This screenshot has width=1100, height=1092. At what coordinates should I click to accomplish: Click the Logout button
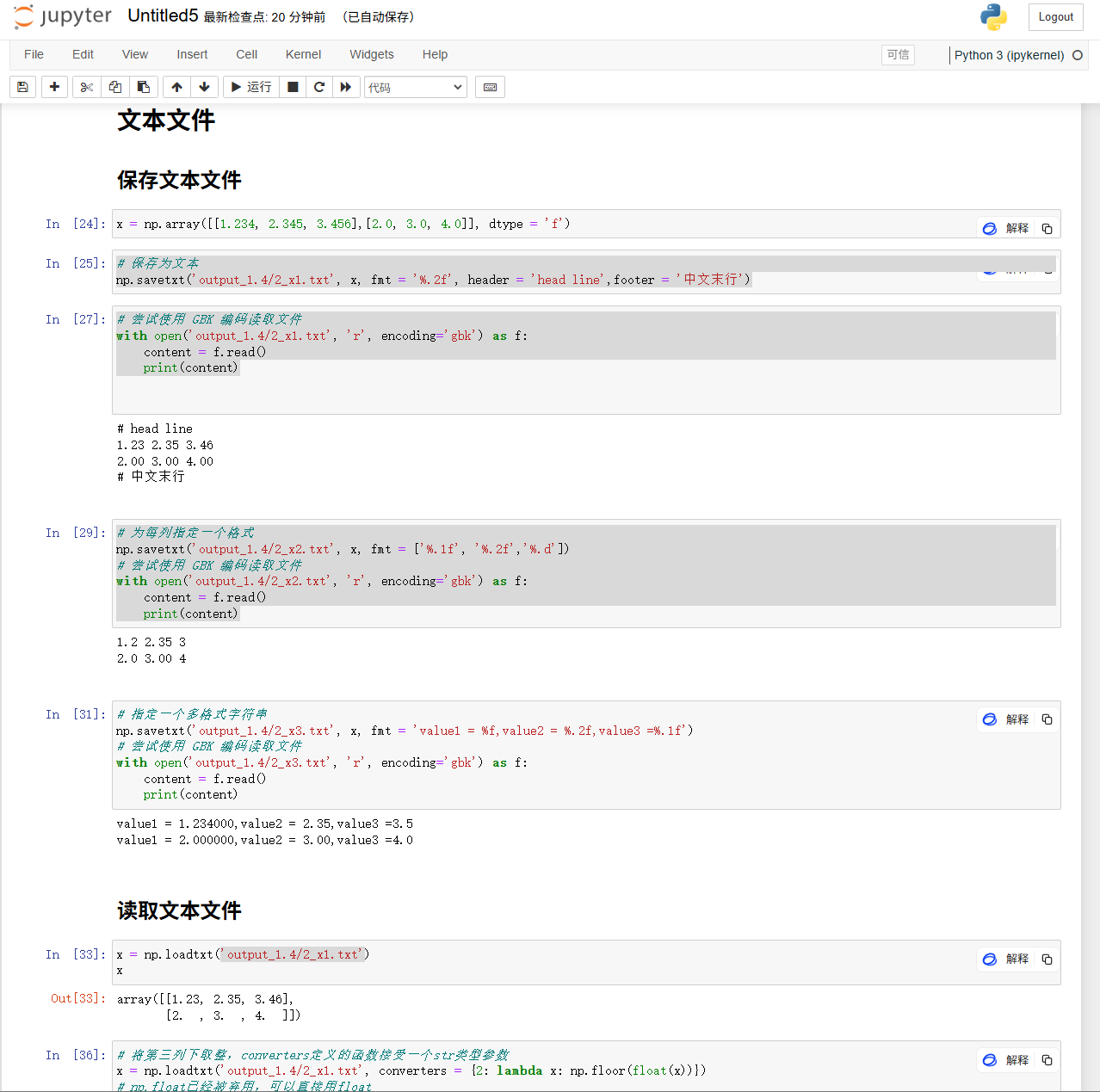1055,16
